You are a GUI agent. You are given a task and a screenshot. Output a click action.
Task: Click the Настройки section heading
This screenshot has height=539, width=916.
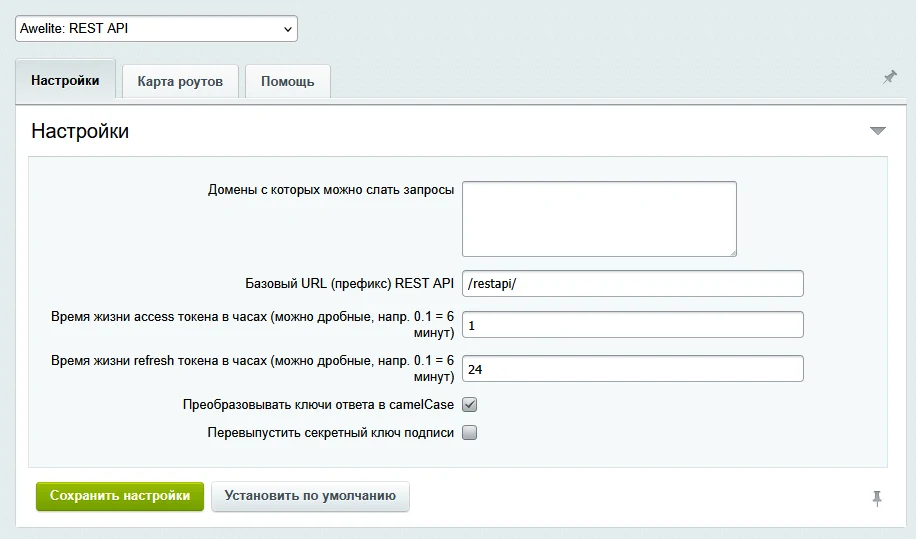[80, 131]
